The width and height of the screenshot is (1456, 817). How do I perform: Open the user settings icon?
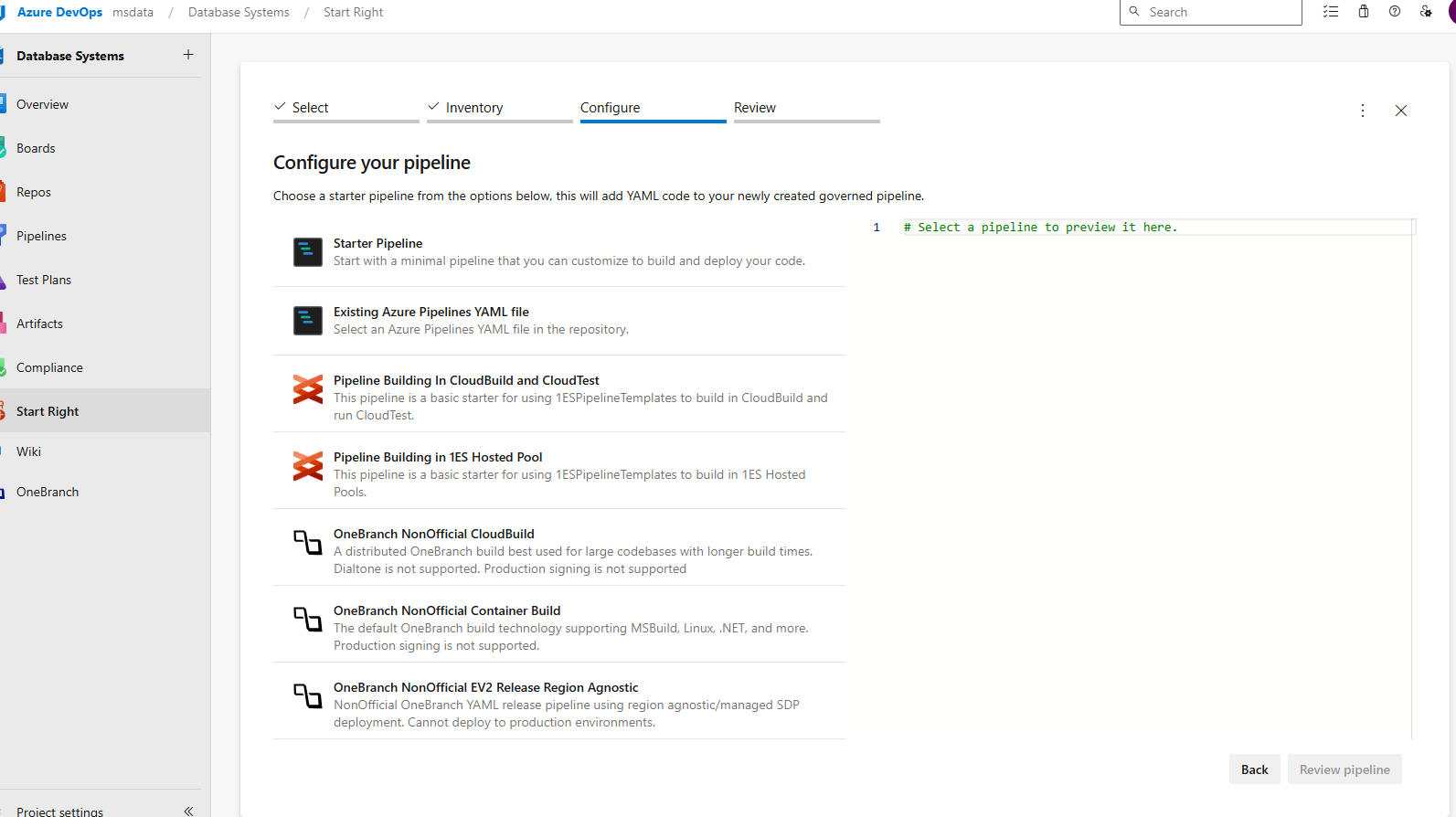[1426, 12]
